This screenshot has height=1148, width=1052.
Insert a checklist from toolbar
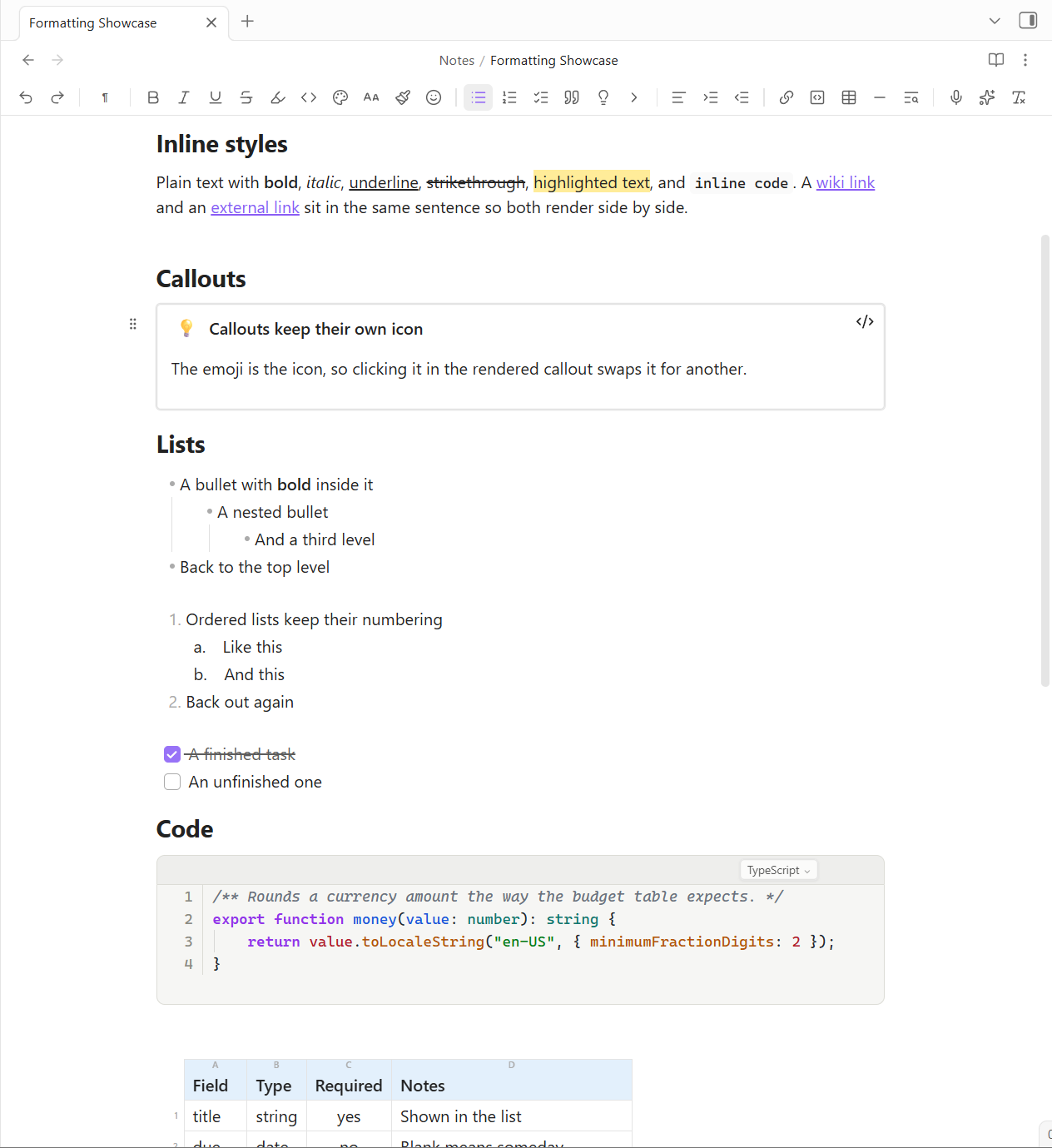click(541, 97)
